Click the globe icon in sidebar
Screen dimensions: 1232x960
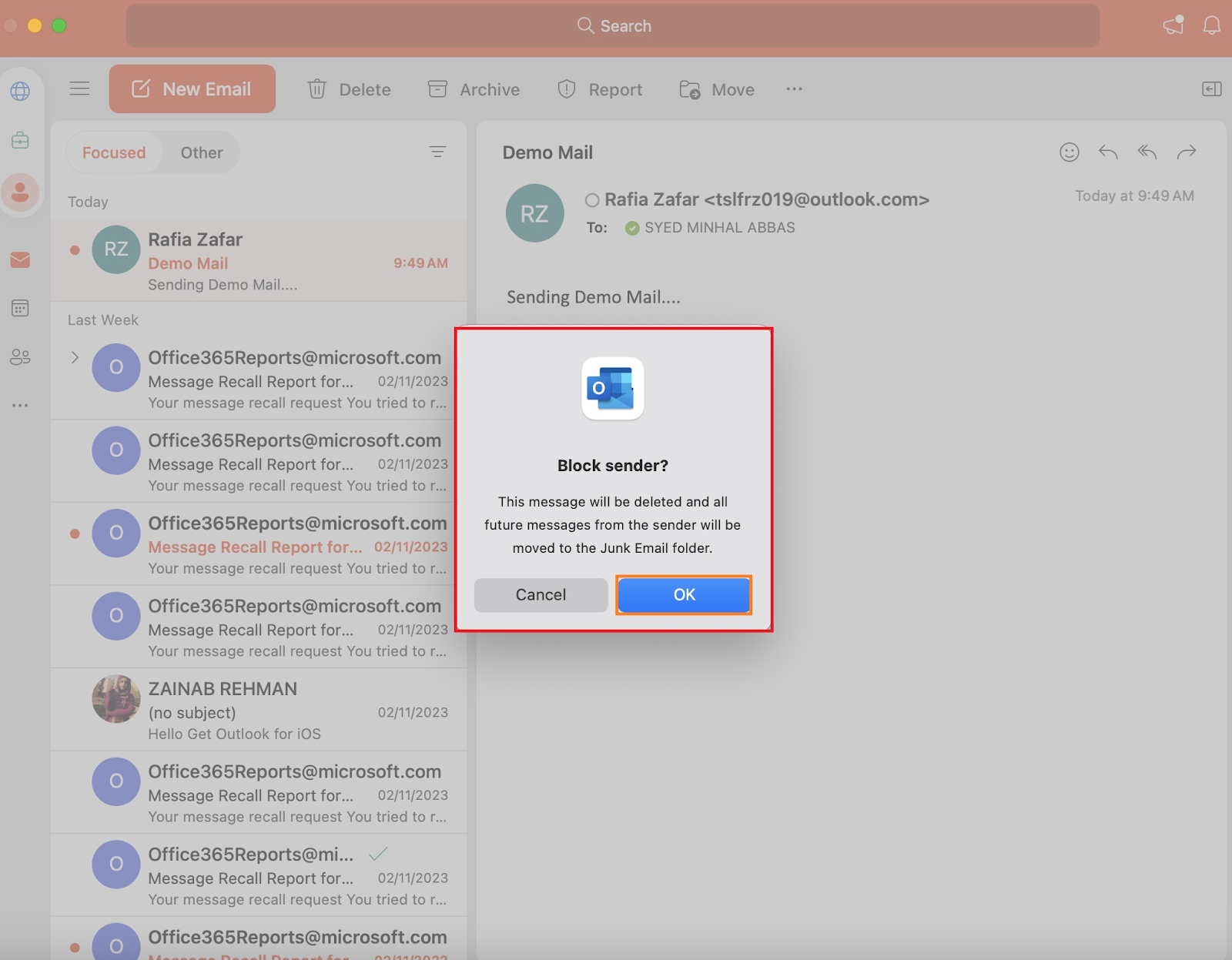[20, 92]
